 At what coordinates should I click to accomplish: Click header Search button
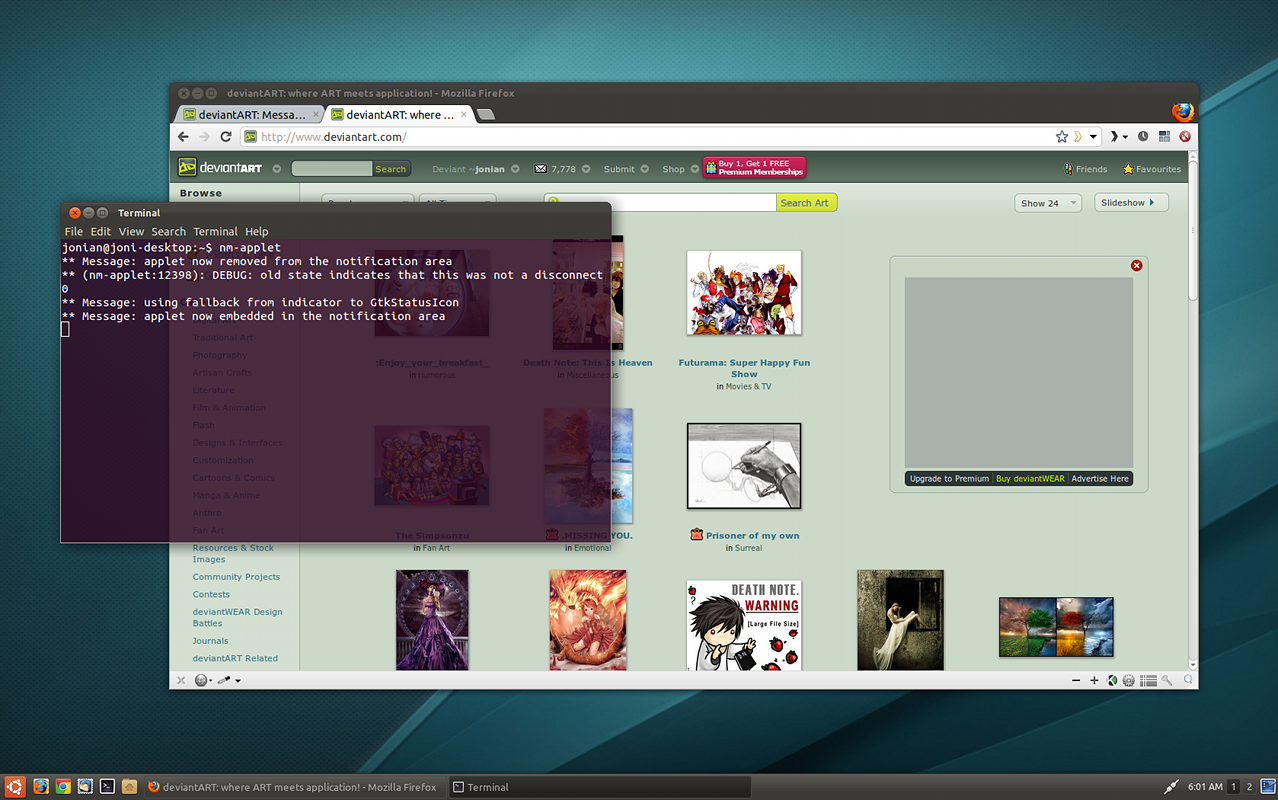(390, 169)
